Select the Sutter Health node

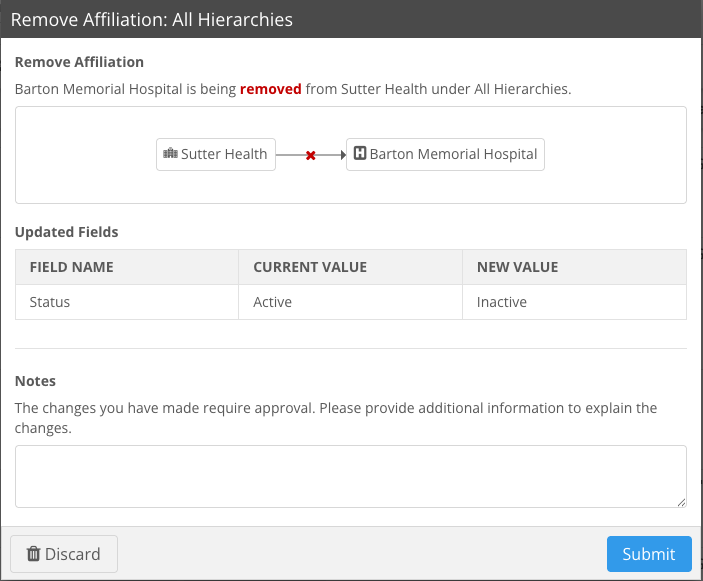[216, 154]
